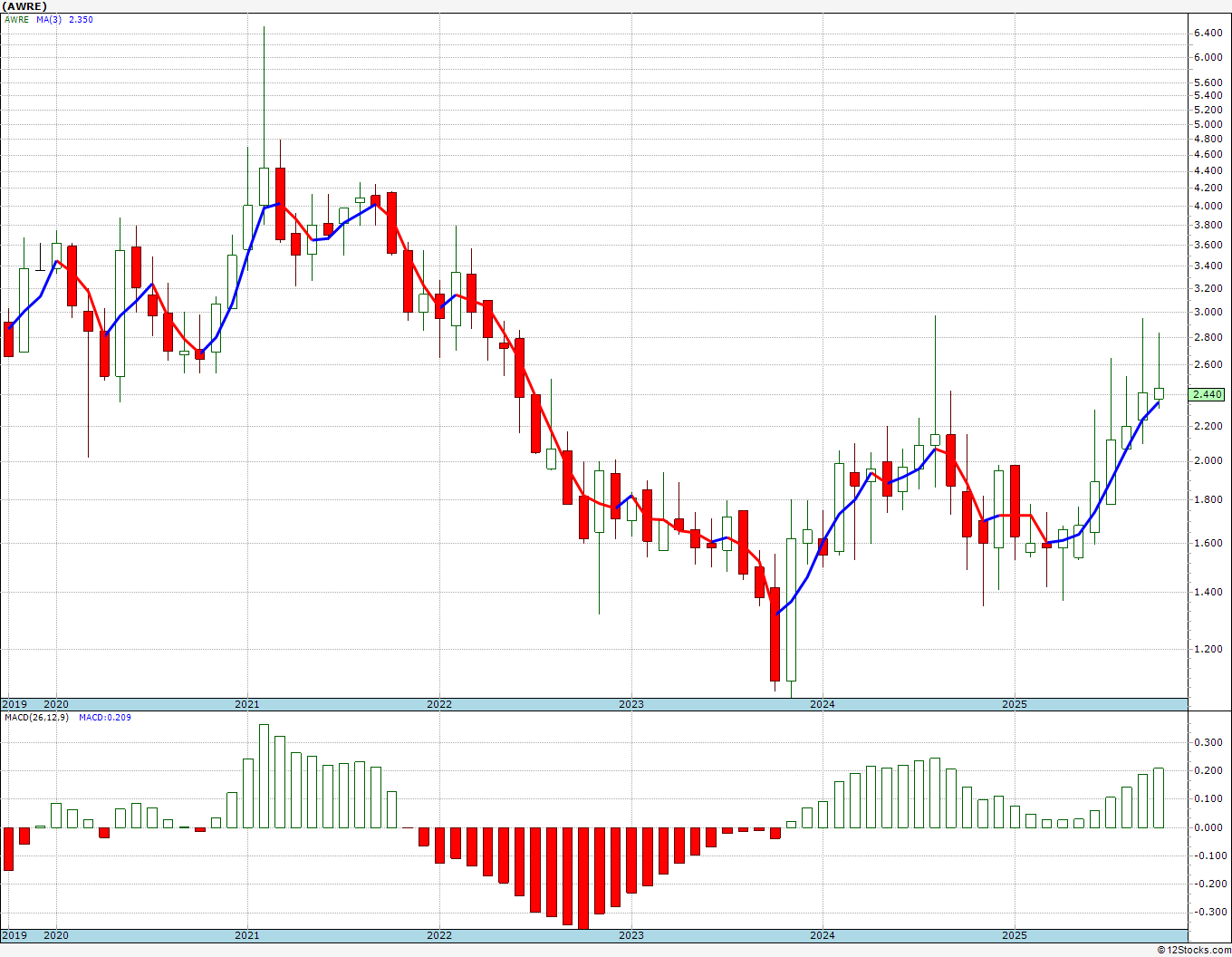
Task: Click the MA(3) indicator label
Action: (x=49, y=19)
